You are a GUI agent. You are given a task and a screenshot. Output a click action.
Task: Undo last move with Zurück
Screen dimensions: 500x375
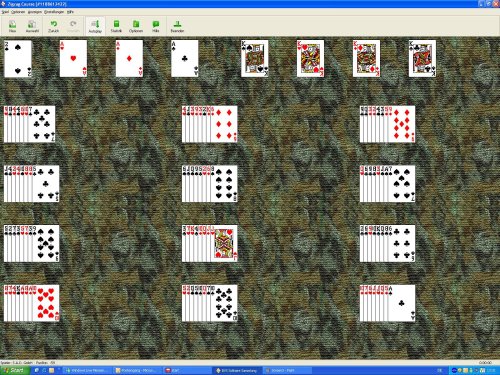53,26
